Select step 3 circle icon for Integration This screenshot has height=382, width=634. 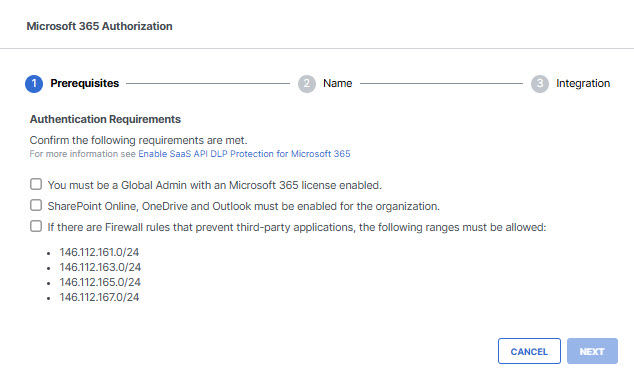coord(540,84)
